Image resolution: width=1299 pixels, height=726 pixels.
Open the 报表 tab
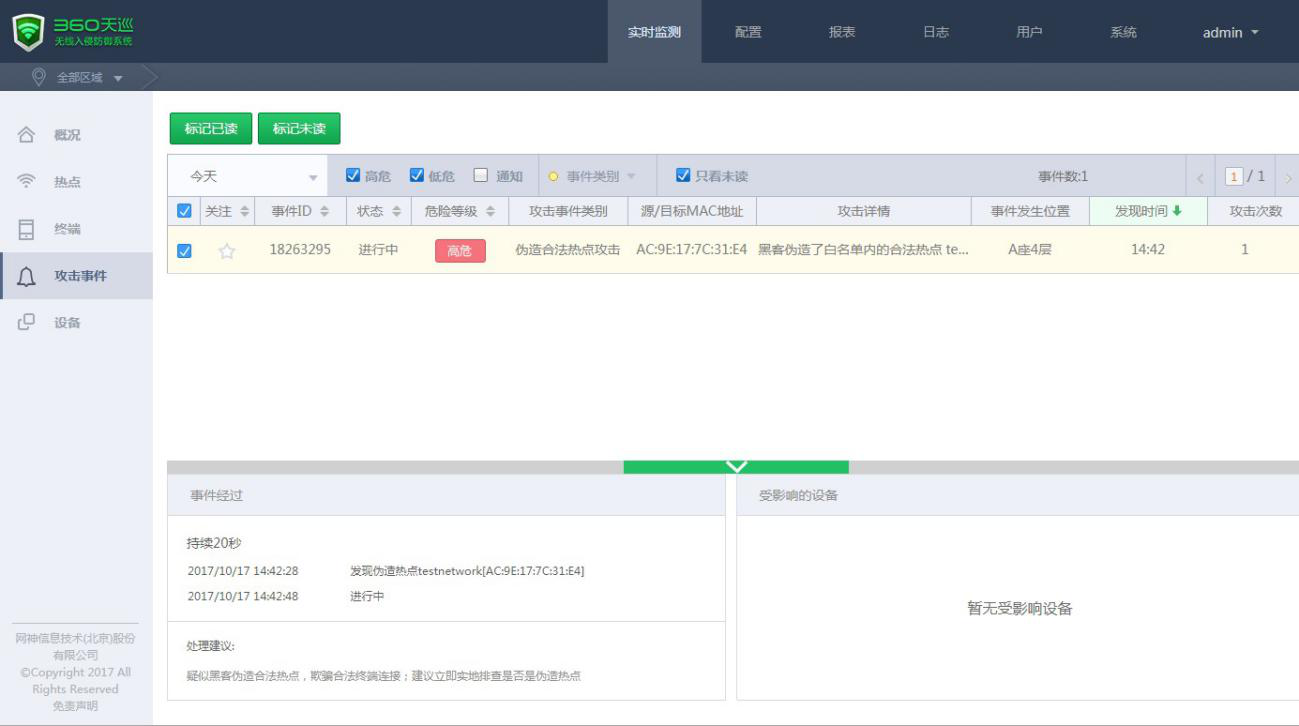(x=842, y=32)
